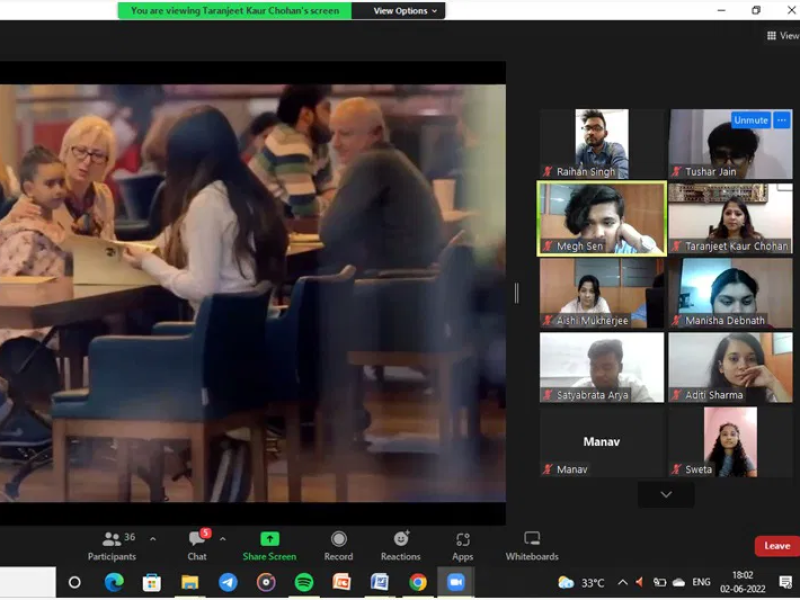Screen dimensions: 800x600
Task: Open Google Chrome from taskbar
Action: tap(418, 582)
